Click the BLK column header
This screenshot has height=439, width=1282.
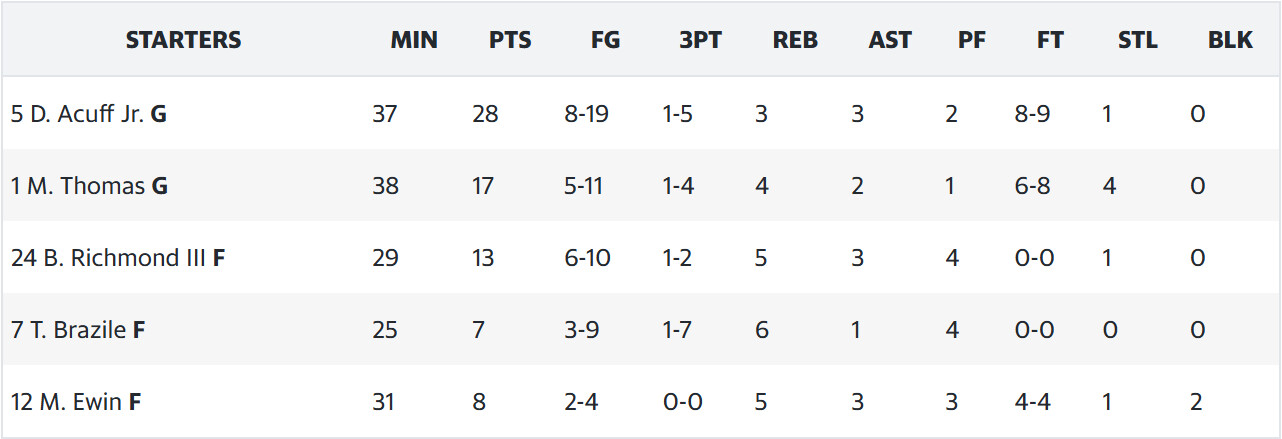1230,40
